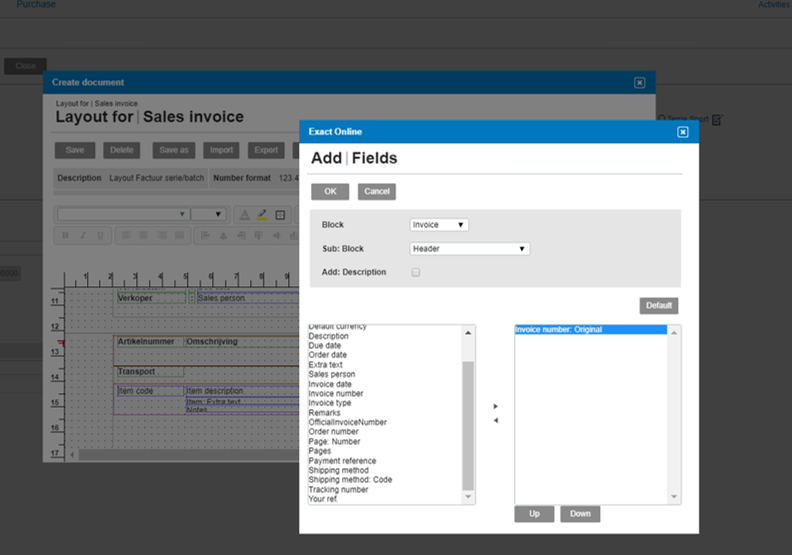This screenshot has width=792, height=555.
Task: Open the font size dropdown in layout toolbar
Action: [208, 214]
